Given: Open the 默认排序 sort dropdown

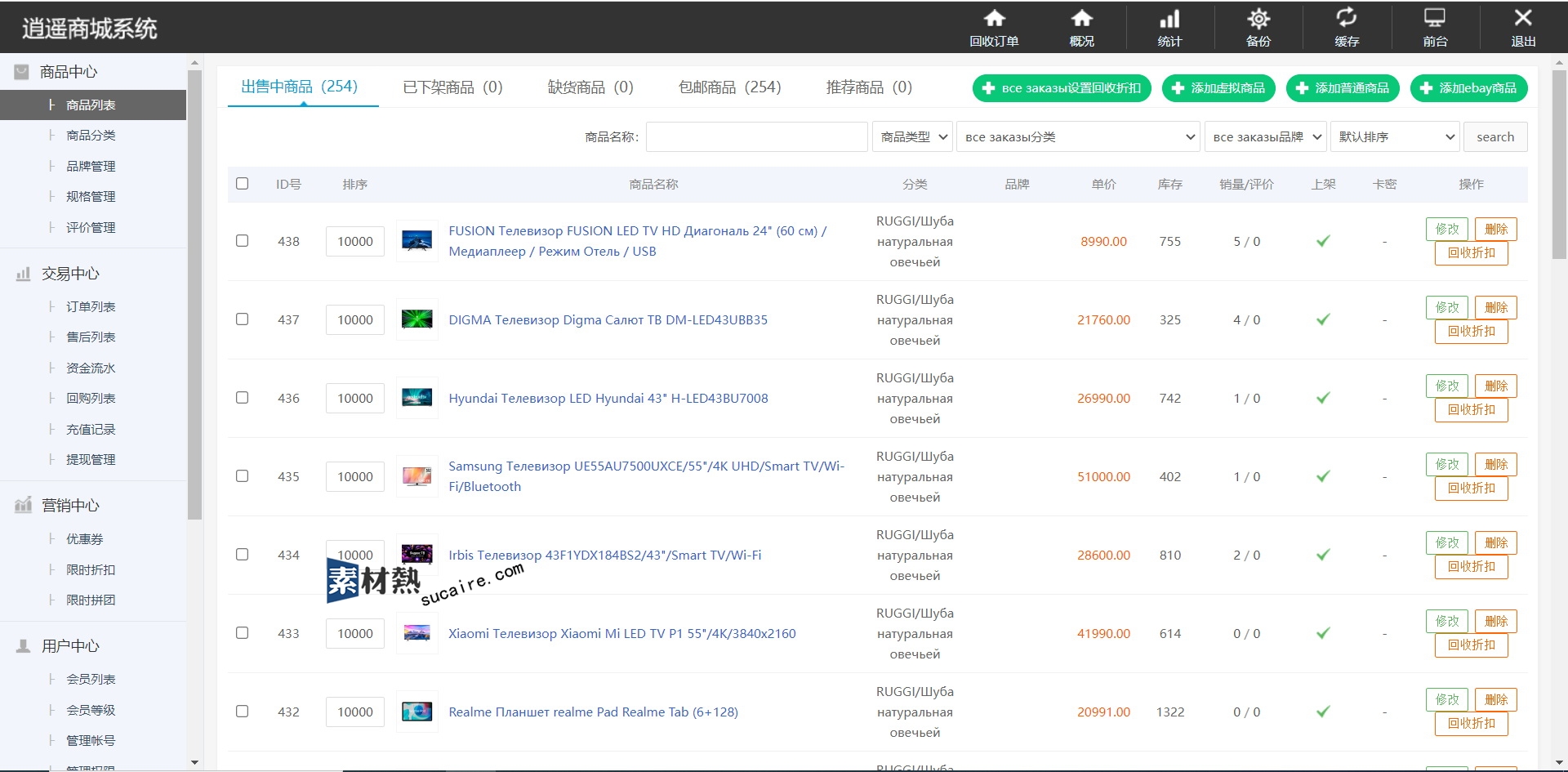Looking at the screenshot, I should point(1395,136).
